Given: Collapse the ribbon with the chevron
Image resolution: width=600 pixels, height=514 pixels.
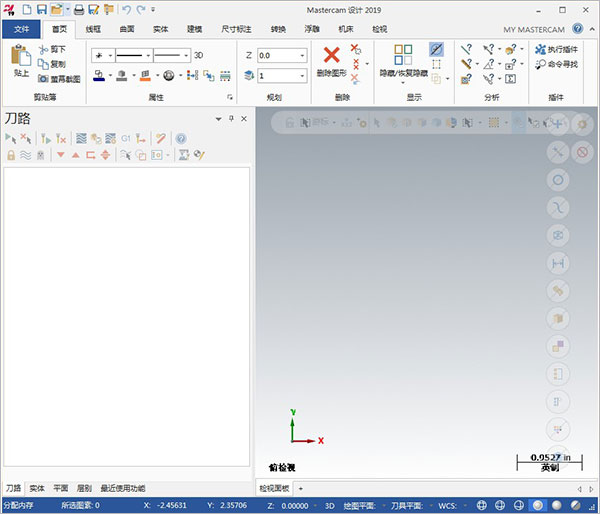Looking at the screenshot, I should (592, 29).
